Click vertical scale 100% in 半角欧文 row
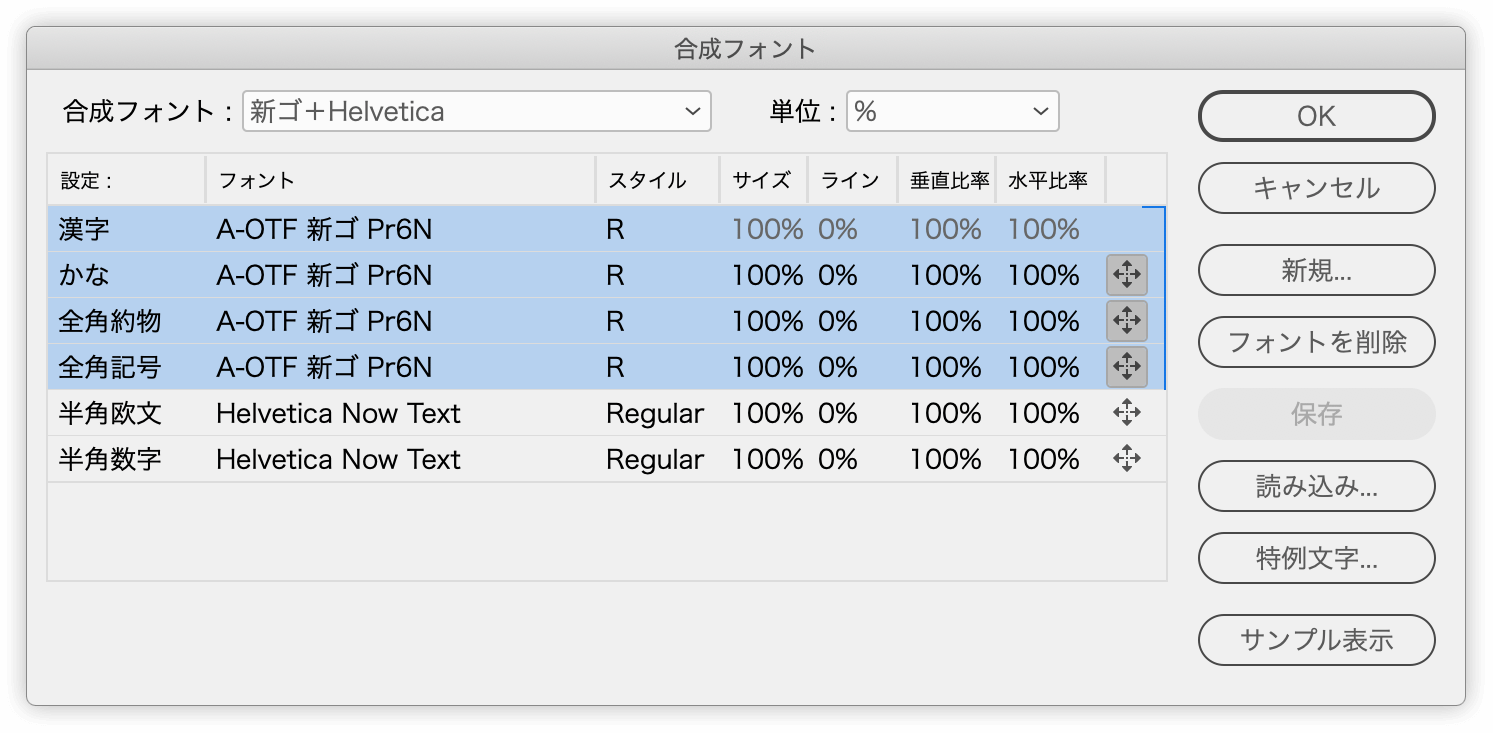This screenshot has width=1493, height=733. pos(945,413)
